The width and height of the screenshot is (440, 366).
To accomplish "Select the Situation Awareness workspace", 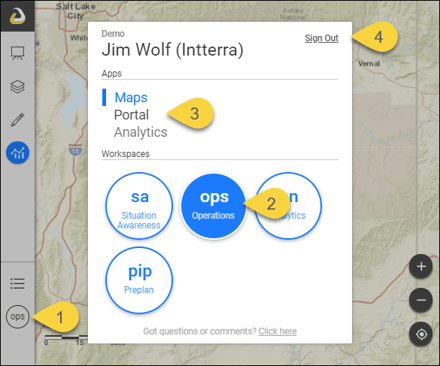I will (x=139, y=206).
